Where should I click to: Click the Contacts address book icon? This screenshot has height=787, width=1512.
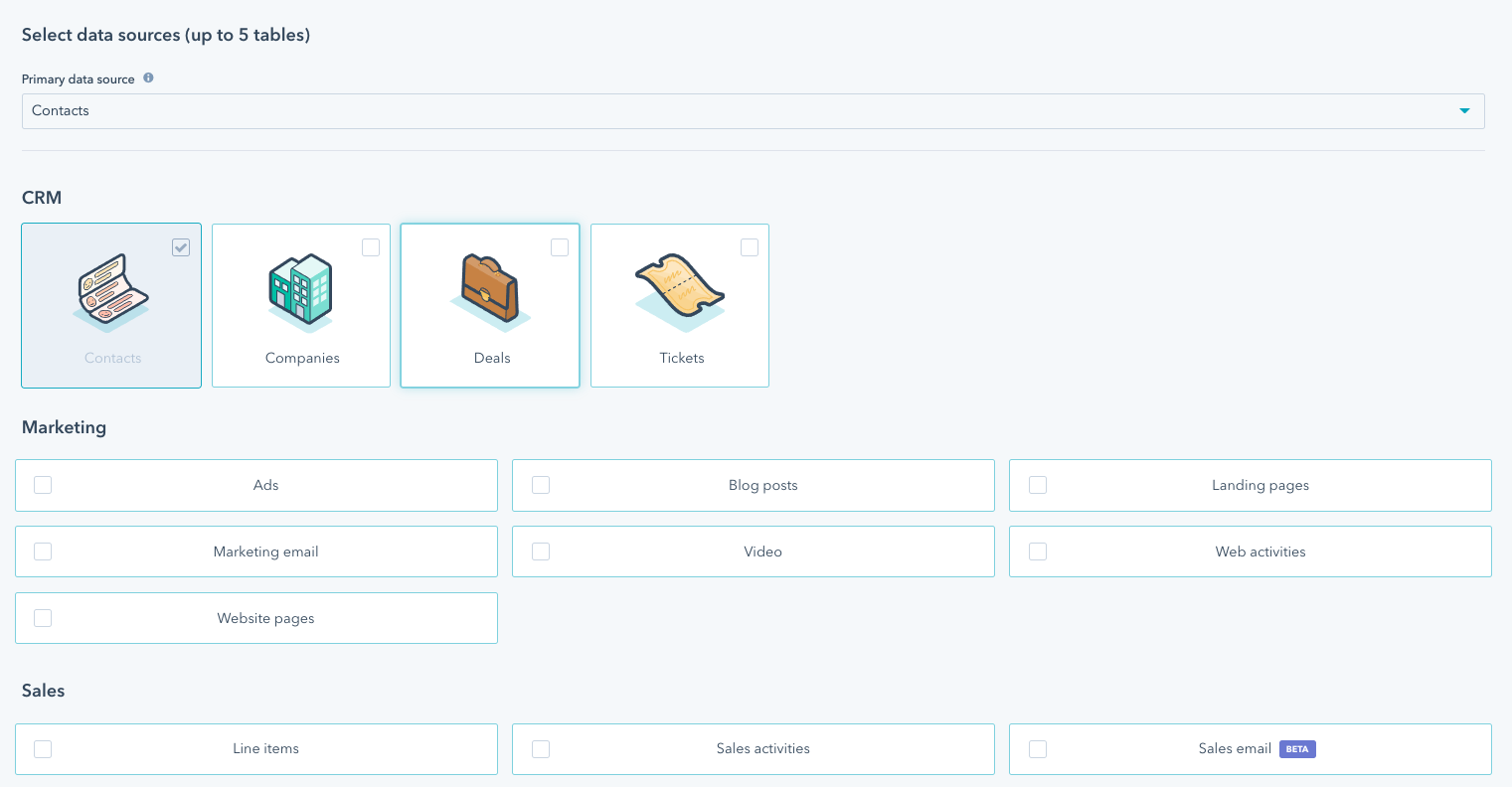(111, 290)
